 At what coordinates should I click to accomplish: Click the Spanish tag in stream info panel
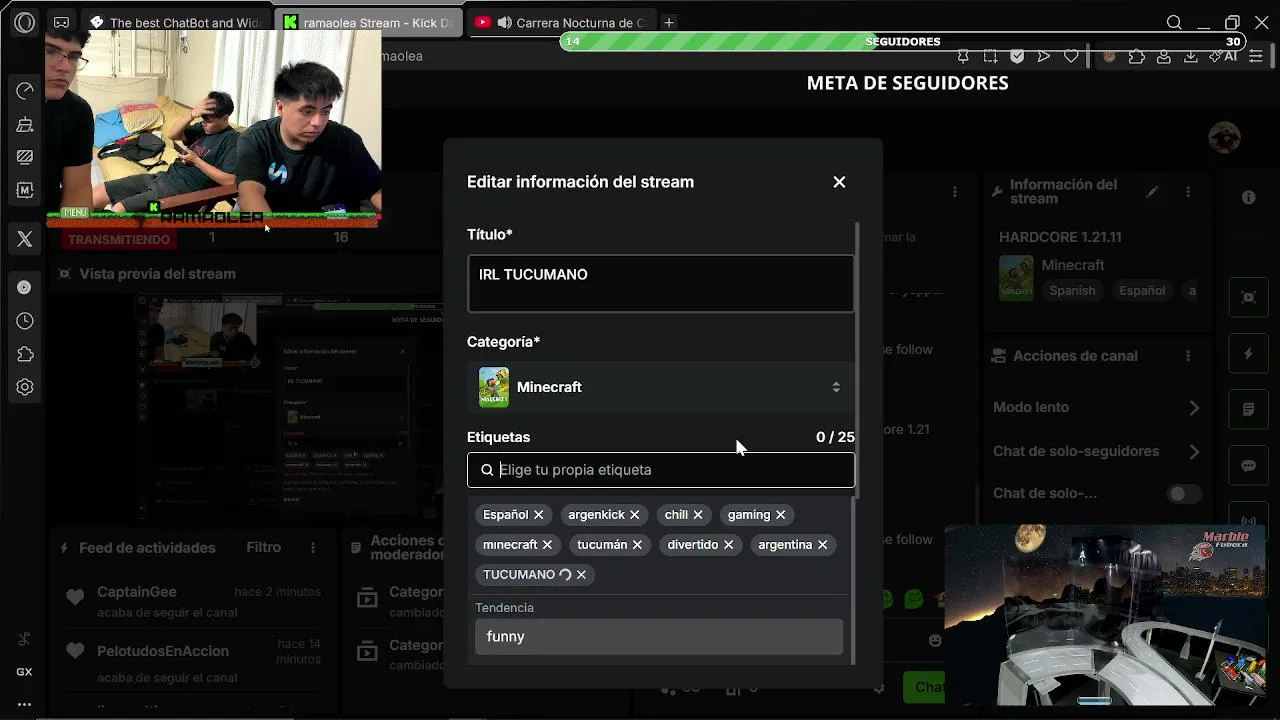point(1072,291)
